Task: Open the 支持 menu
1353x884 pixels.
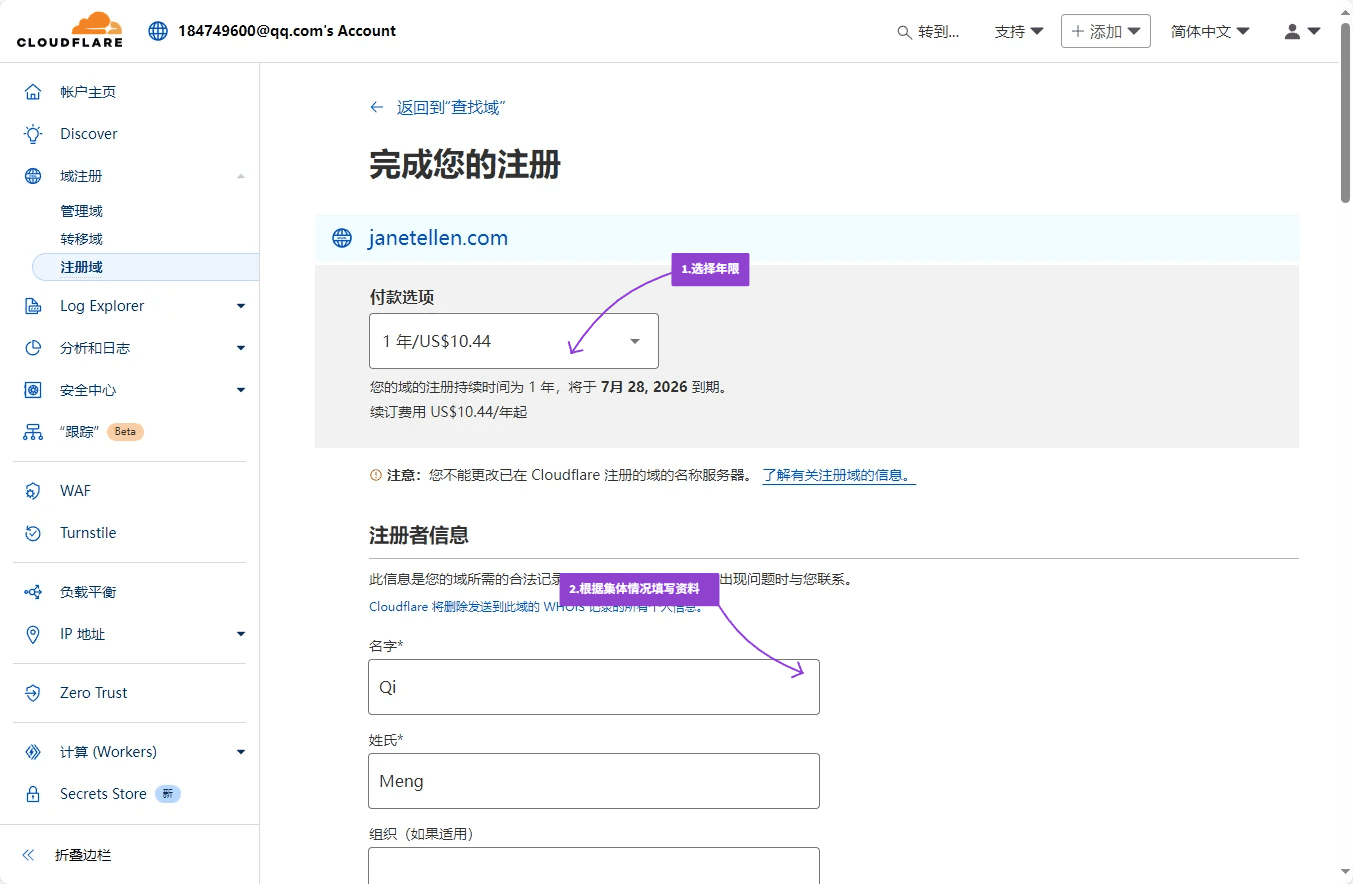Action: (1018, 31)
